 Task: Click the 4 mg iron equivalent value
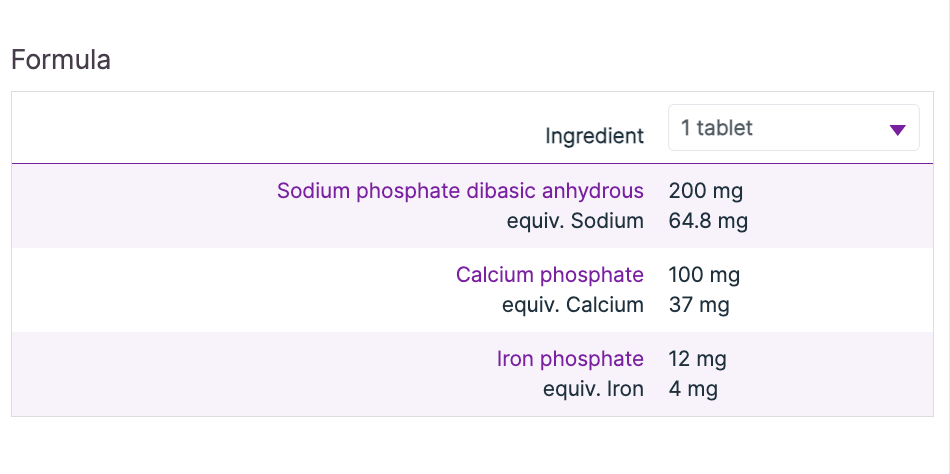[692, 389]
